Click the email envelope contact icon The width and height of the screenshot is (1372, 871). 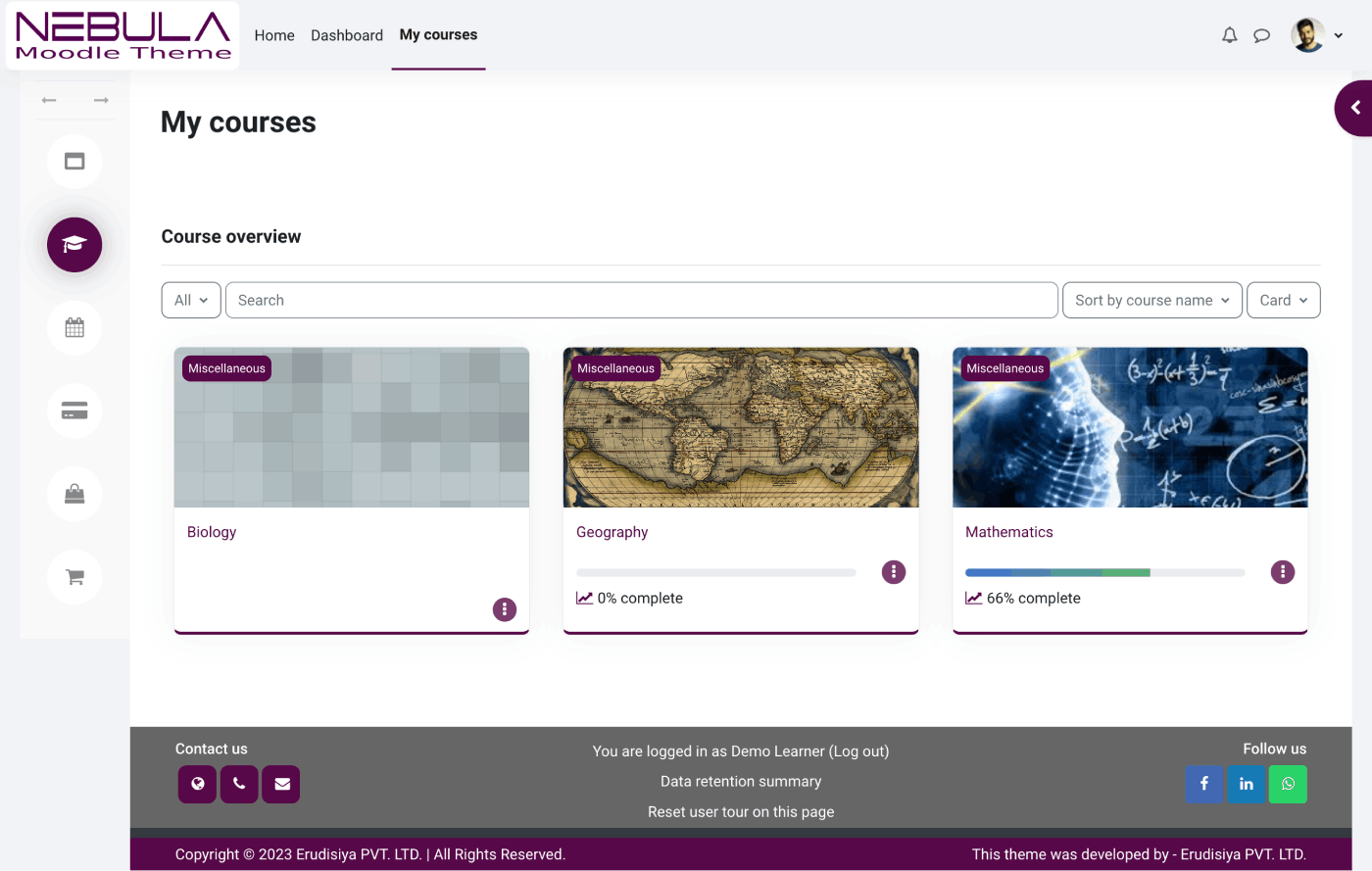[281, 784]
